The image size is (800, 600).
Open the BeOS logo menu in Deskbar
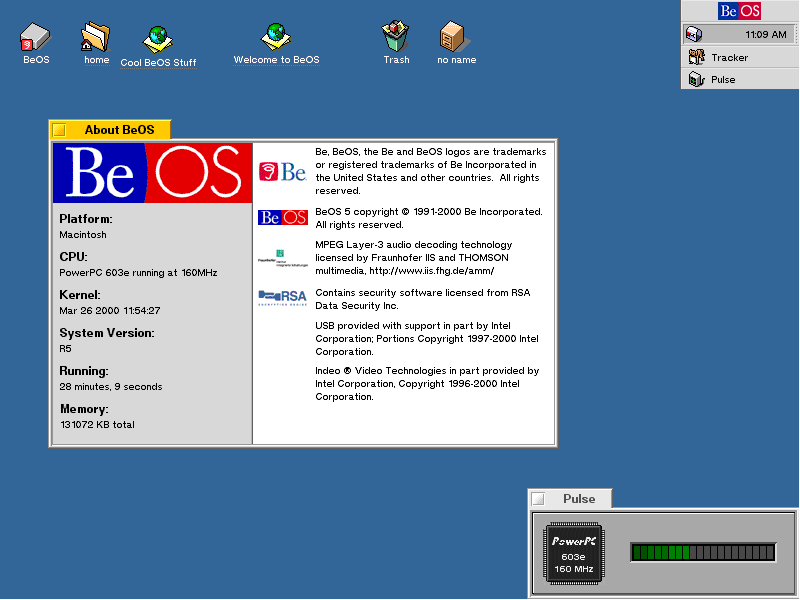click(x=739, y=11)
